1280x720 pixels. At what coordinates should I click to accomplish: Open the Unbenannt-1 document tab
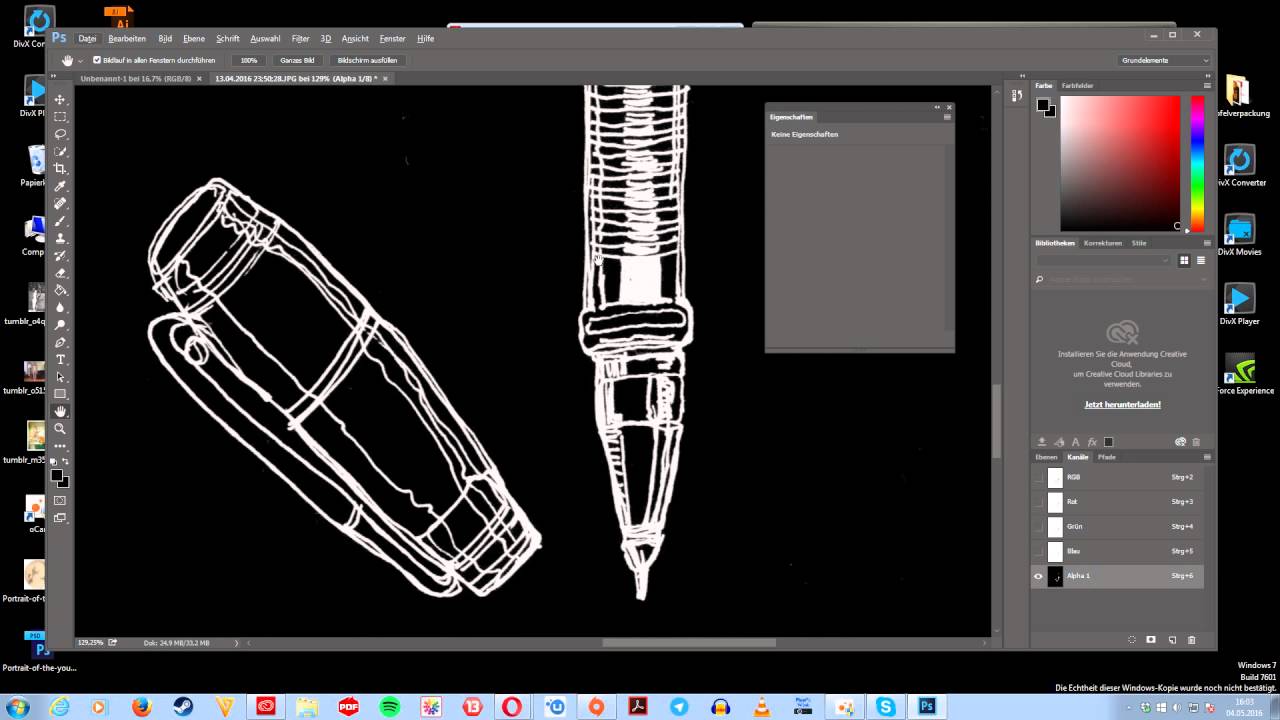[135, 78]
